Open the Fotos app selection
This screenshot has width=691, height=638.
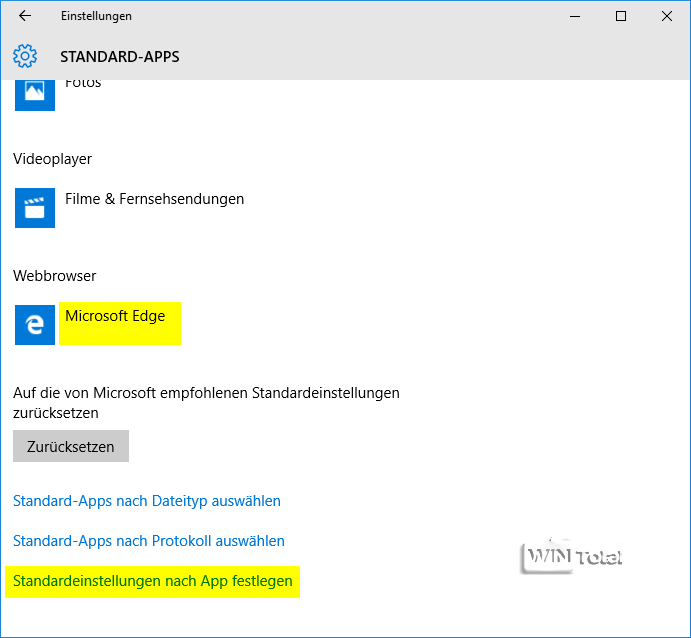[x=83, y=83]
